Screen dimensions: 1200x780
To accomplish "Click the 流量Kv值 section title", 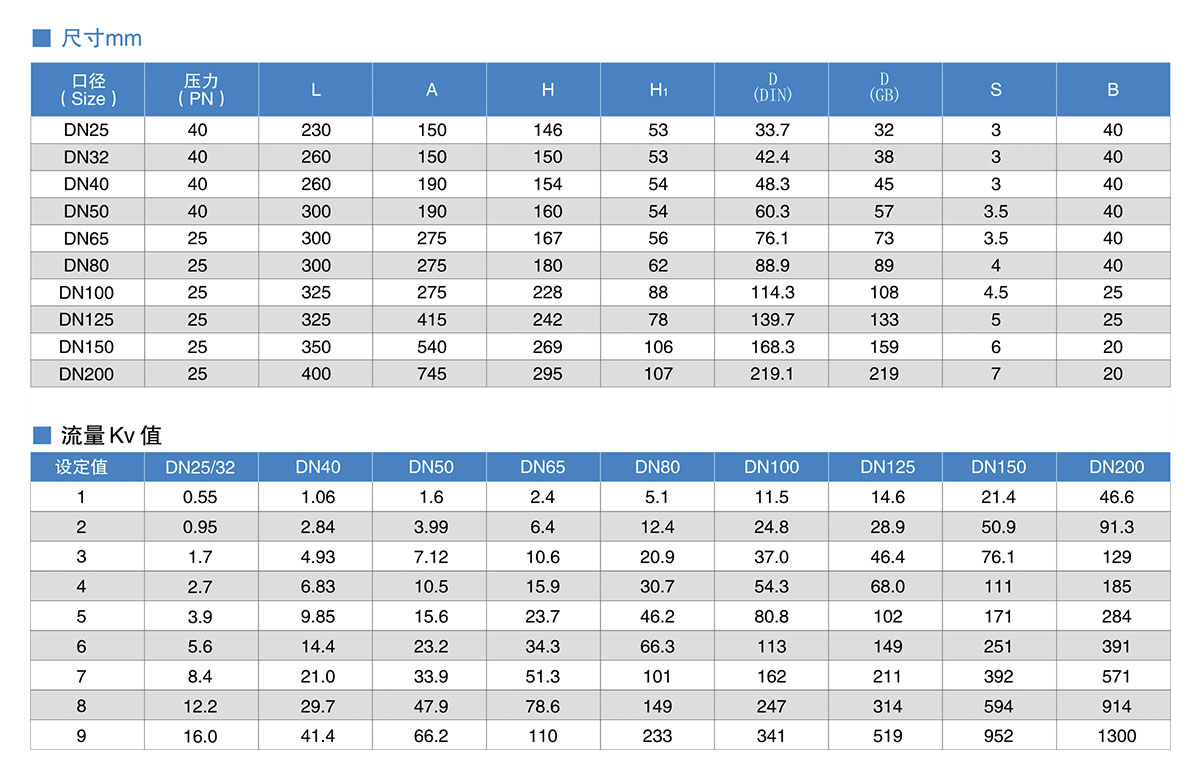I will click(110, 435).
